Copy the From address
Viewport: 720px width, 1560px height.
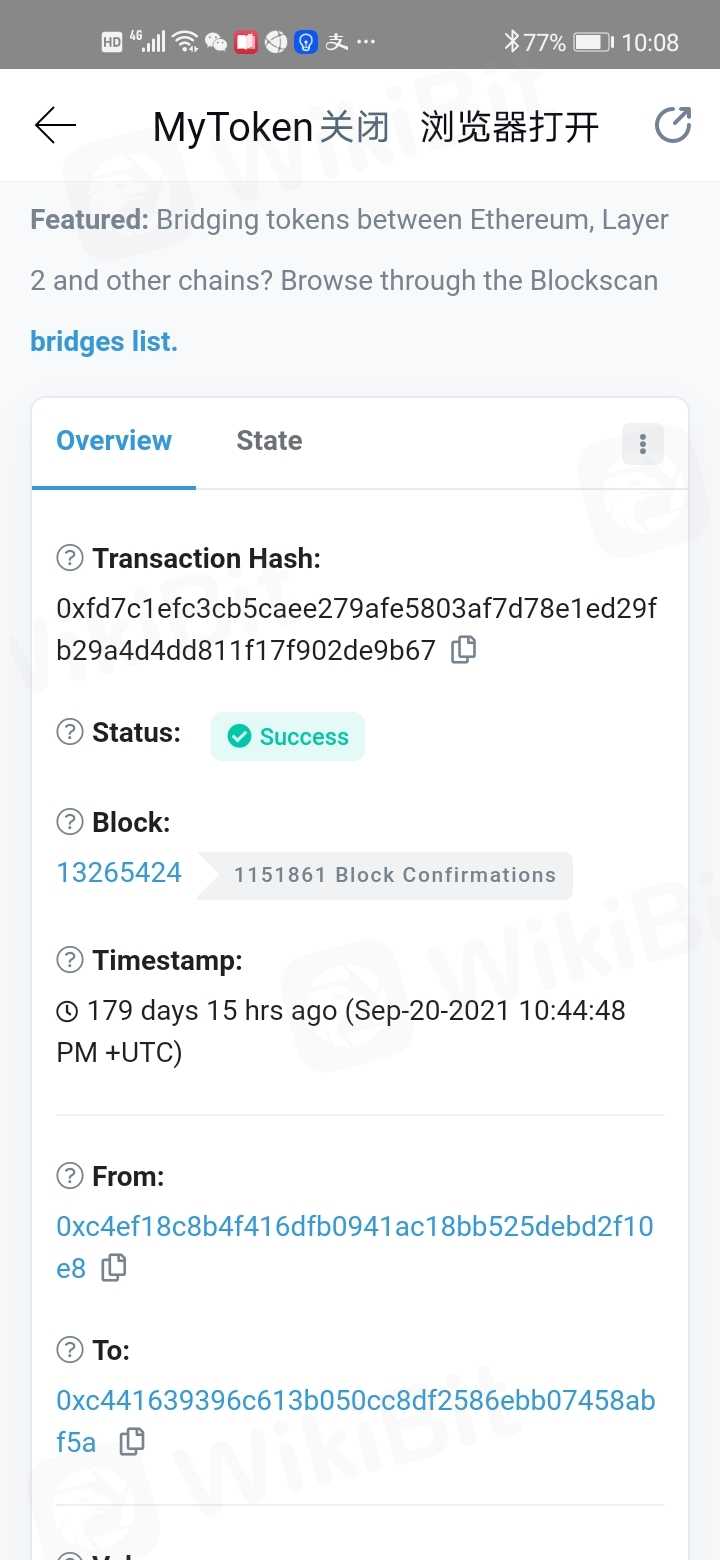point(114,1268)
